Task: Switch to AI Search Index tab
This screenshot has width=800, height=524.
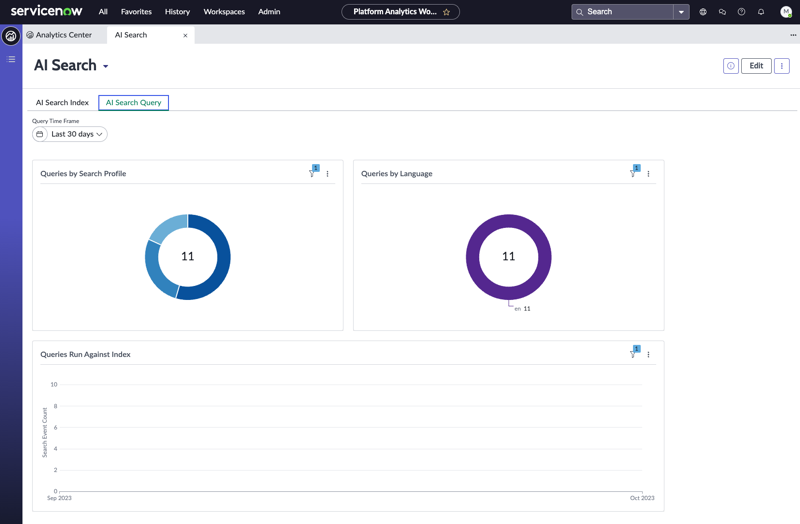Action: 62,103
